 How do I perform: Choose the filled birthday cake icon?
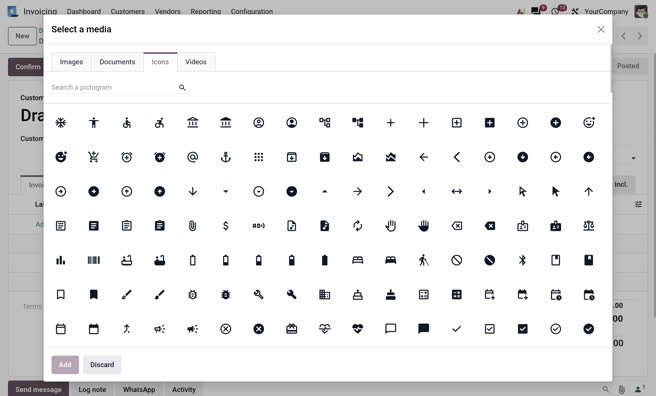[390, 294]
